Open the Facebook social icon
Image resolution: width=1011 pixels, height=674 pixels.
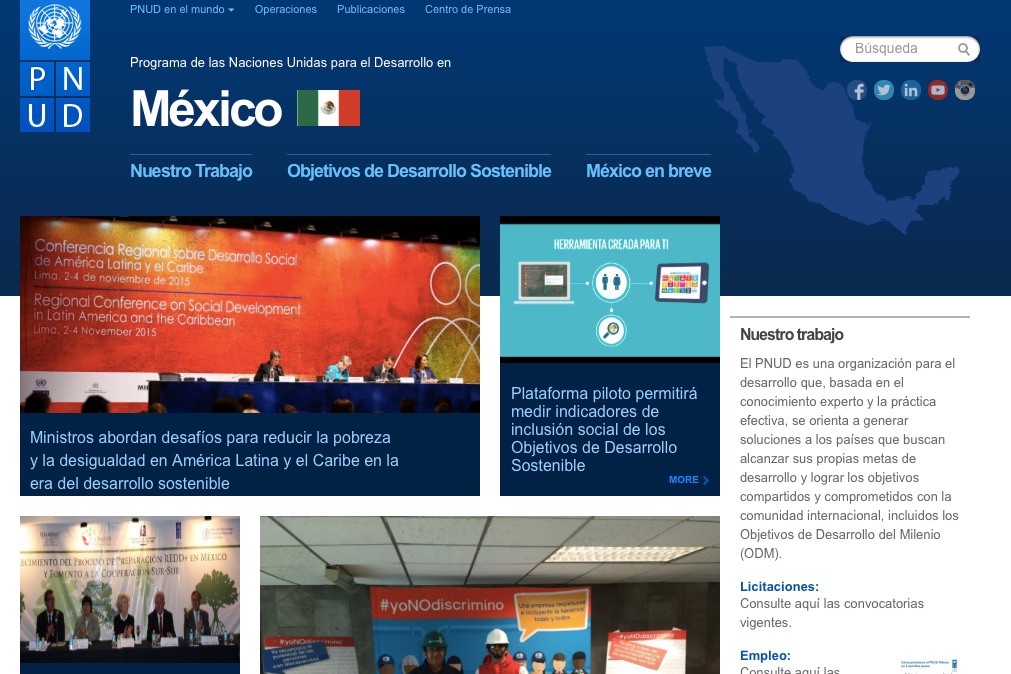[857, 91]
